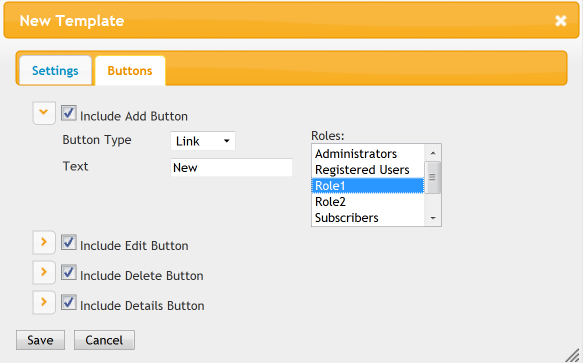Expand the Include Delete Button section
The image size is (583, 363).
(44, 272)
